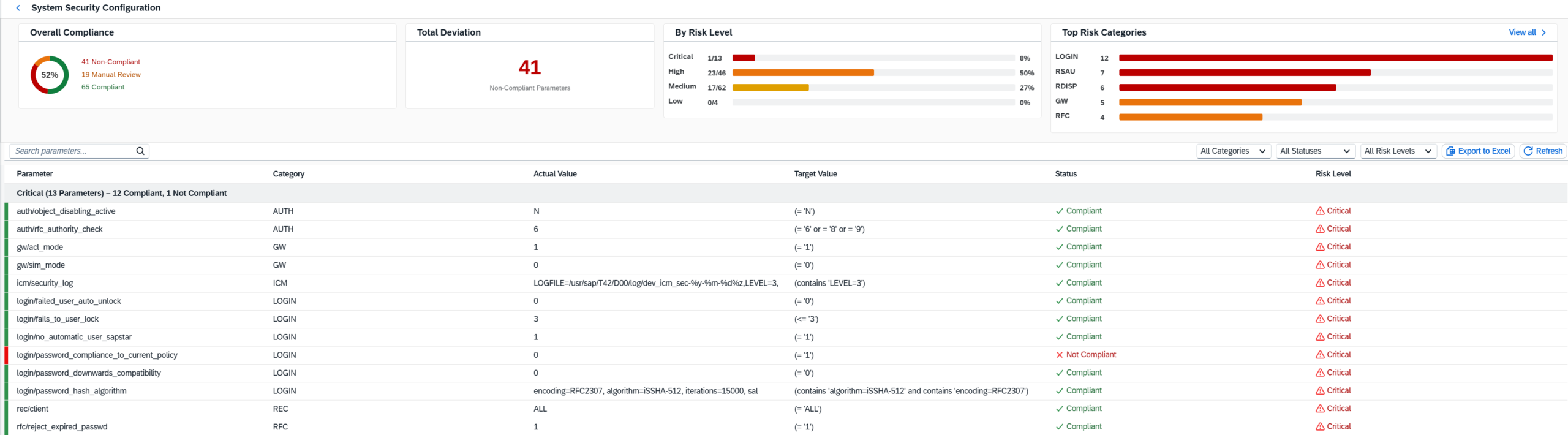Open the All Statuses filter dropdown
The image size is (1568, 435).
pyautogui.click(x=1314, y=151)
